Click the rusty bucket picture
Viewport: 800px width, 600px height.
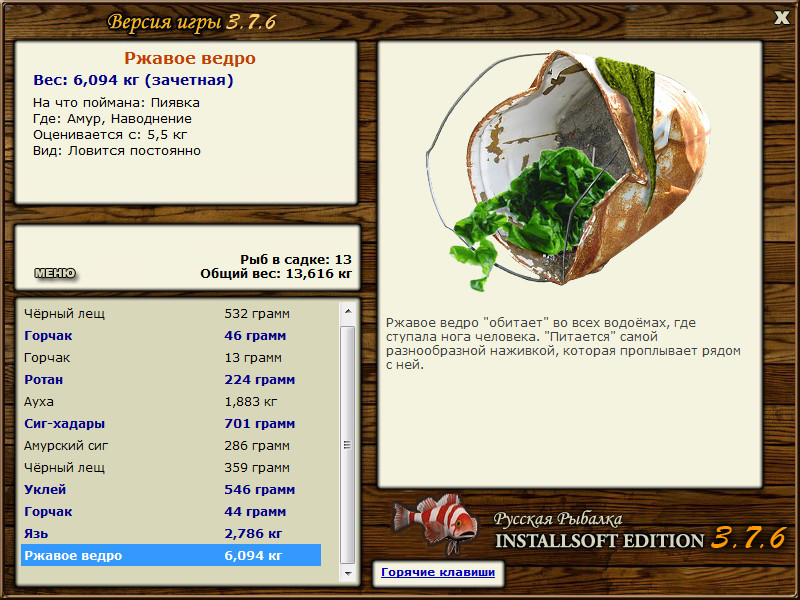[568, 170]
